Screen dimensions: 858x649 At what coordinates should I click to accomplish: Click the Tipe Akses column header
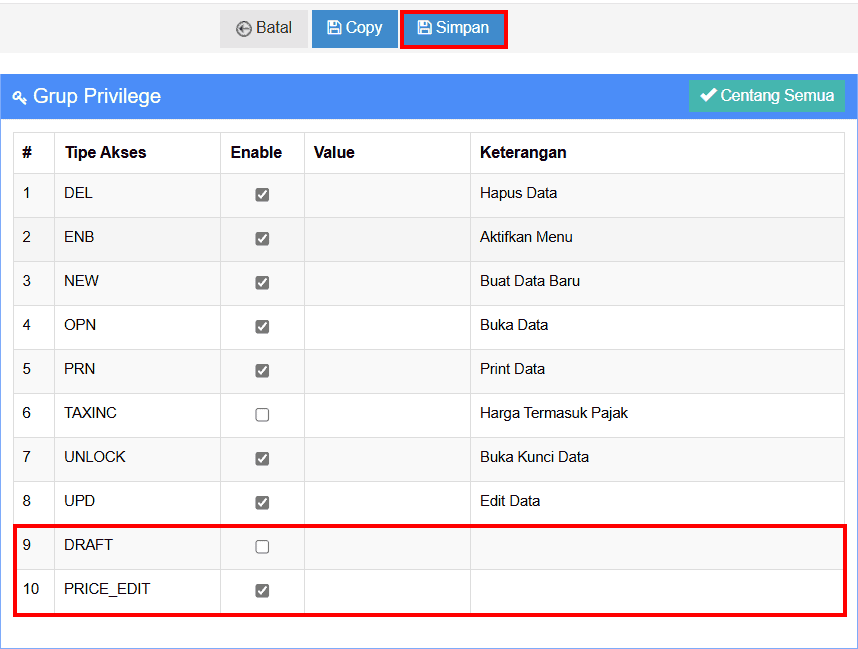105,153
